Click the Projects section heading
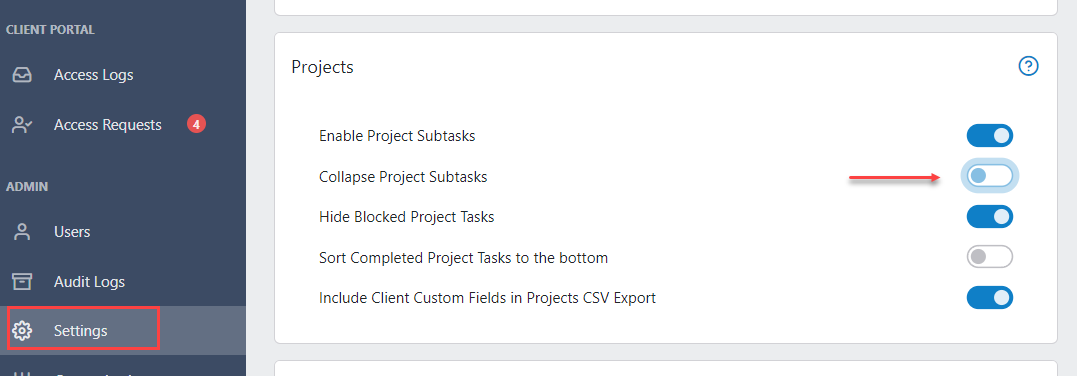1077x376 pixels. (323, 67)
